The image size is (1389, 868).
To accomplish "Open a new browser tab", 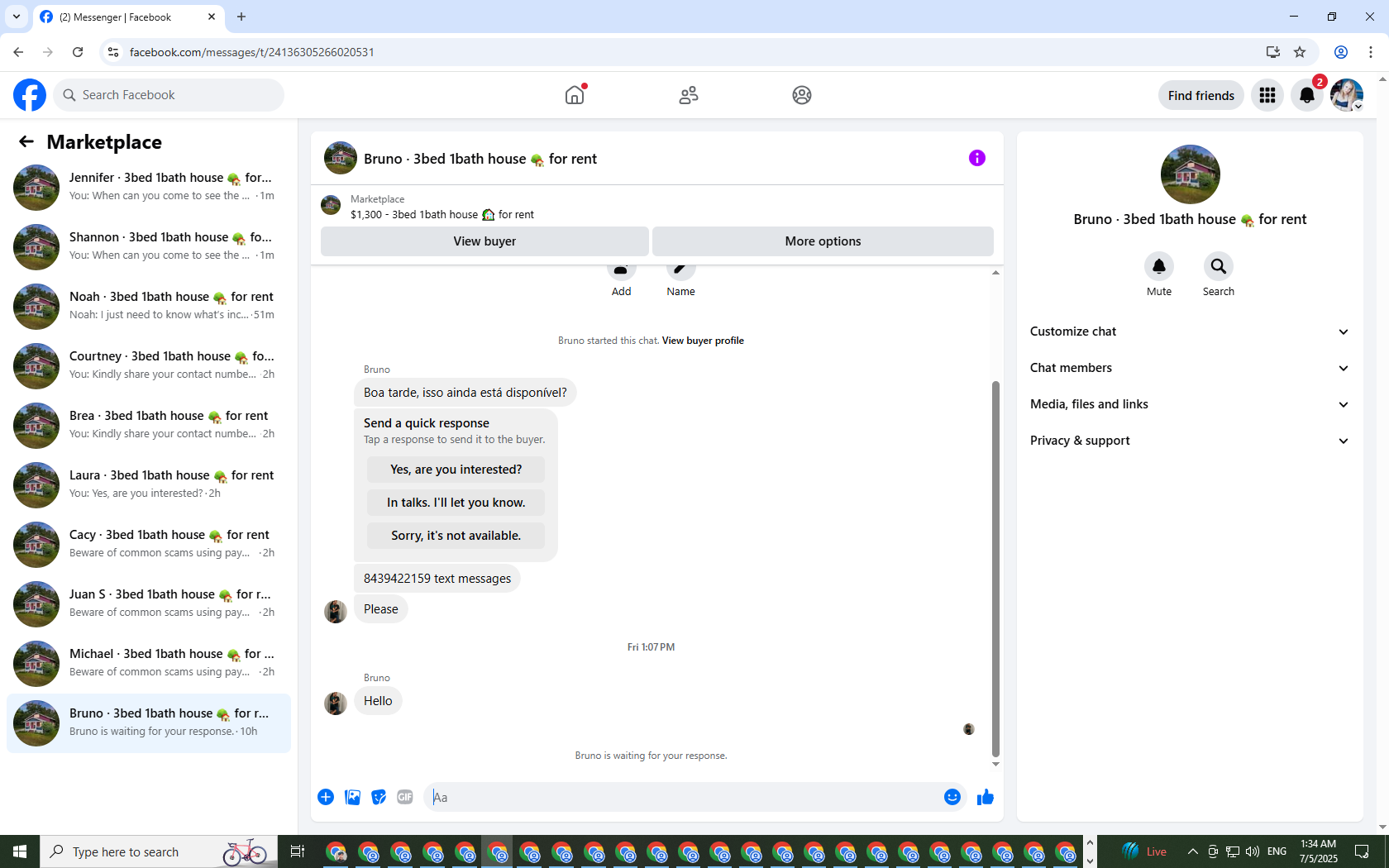I will (x=241, y=17).
